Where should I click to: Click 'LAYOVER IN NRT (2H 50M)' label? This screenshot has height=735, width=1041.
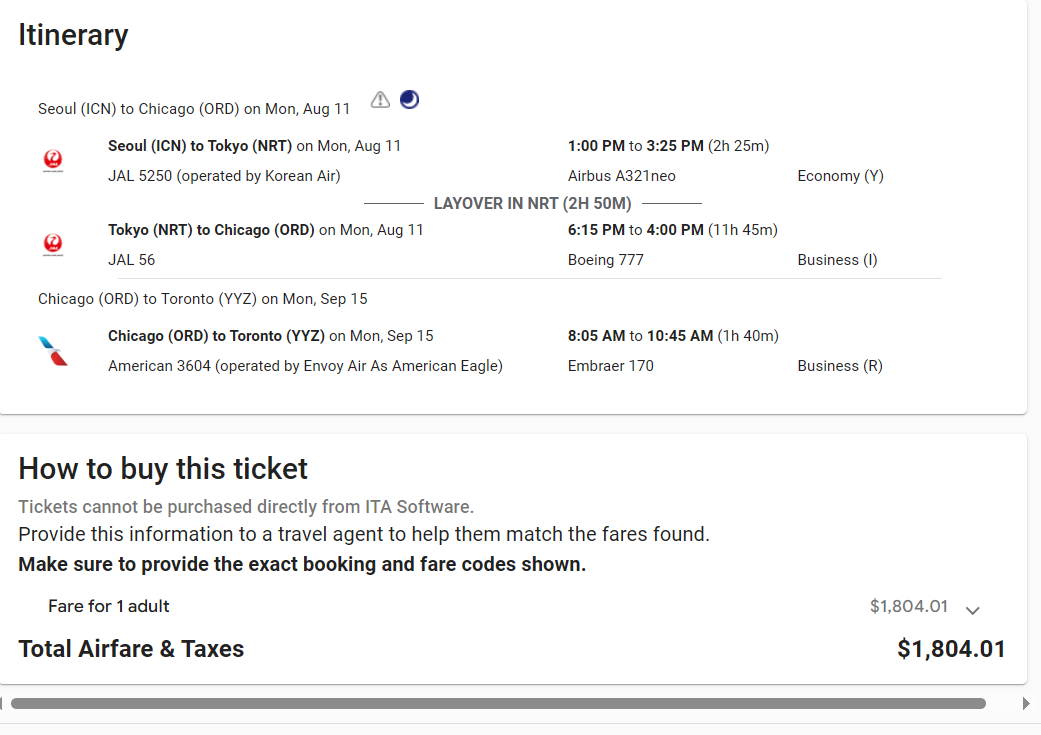pos(532,203)
